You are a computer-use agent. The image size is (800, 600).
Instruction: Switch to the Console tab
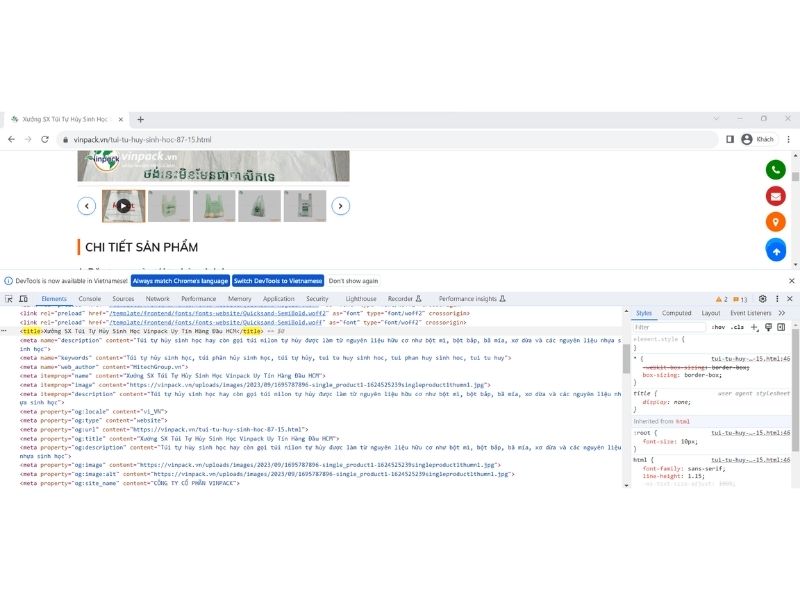tap(90, 299)
